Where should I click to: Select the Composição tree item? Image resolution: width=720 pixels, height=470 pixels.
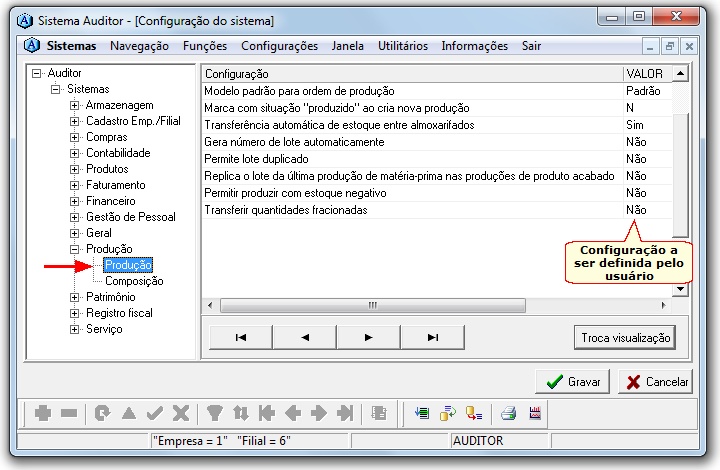(134, 281)
